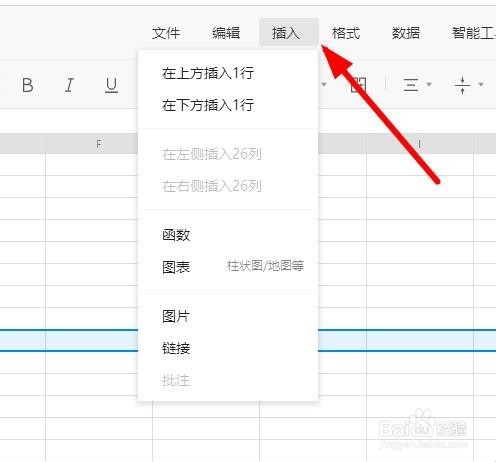Viewport: 496px width, 462px height.
Task: Click the horizontal alignment icon
Action: 411,85
